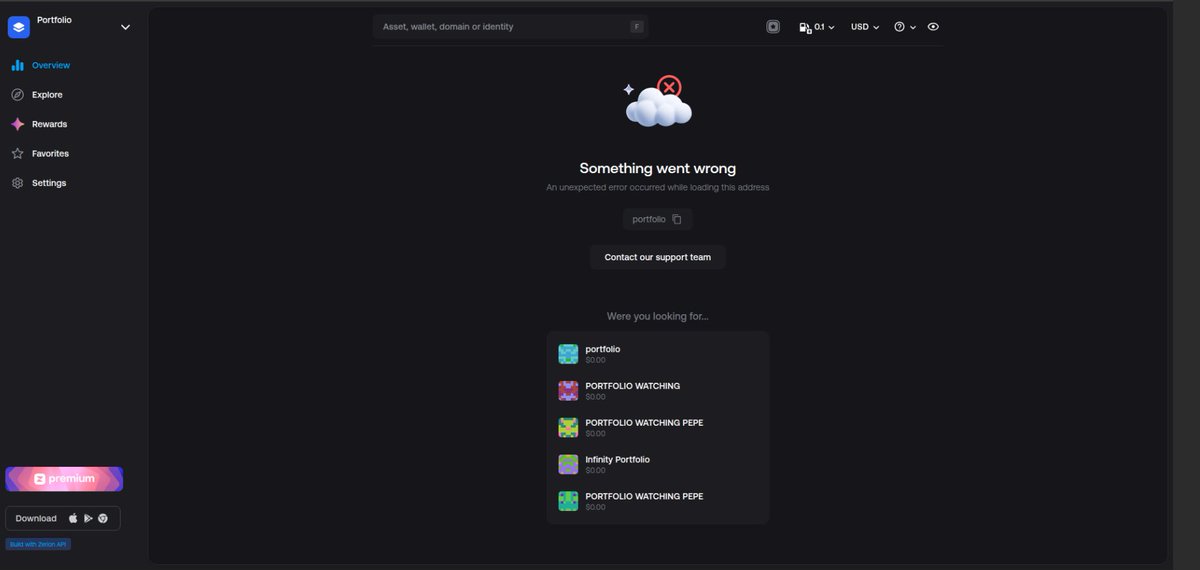
Task: Click the blue Portfolio layers logo icon
Action: (18, 27)
